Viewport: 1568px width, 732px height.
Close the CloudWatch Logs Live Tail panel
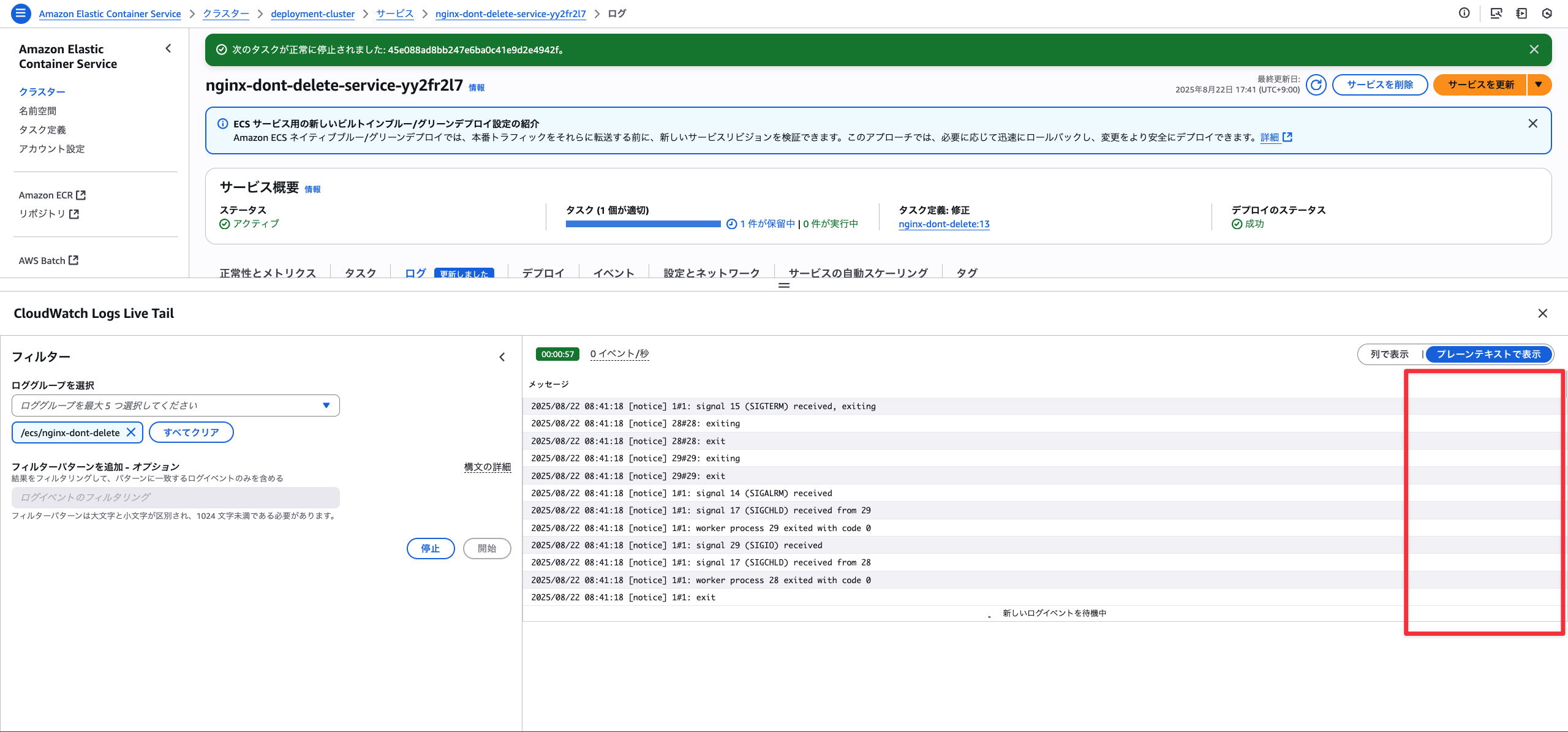click(1542, 313)
